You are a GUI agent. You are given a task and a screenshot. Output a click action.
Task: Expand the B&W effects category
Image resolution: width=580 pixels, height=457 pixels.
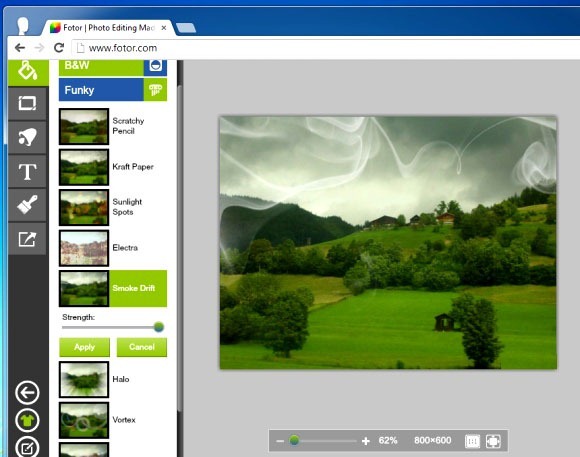tap(113, 67)
